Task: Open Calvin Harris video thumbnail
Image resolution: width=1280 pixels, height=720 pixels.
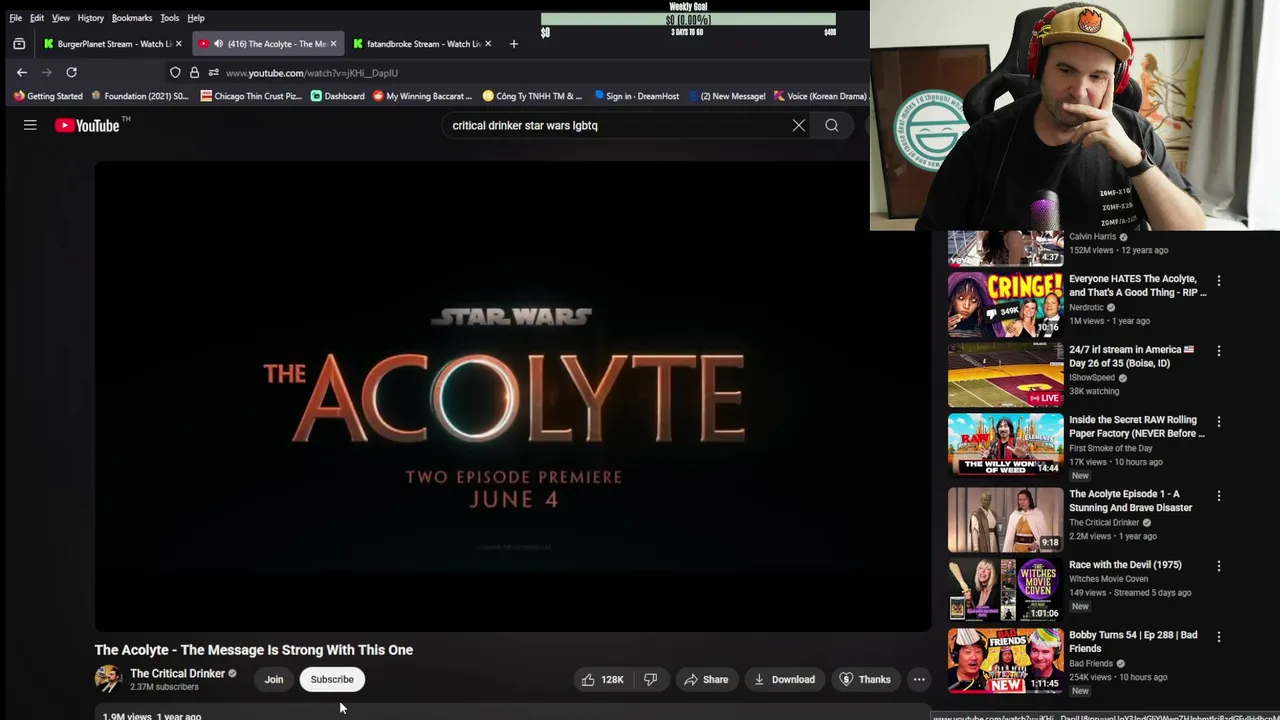Action: coord(1005,248)
